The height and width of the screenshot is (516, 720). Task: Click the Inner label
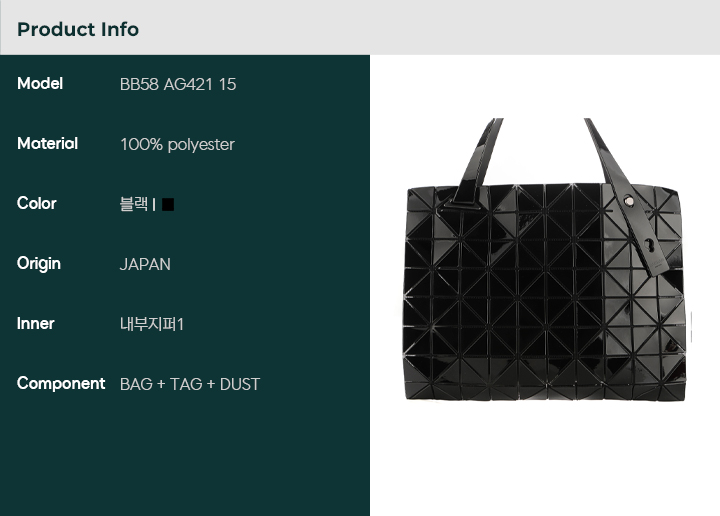pos(35,324)
